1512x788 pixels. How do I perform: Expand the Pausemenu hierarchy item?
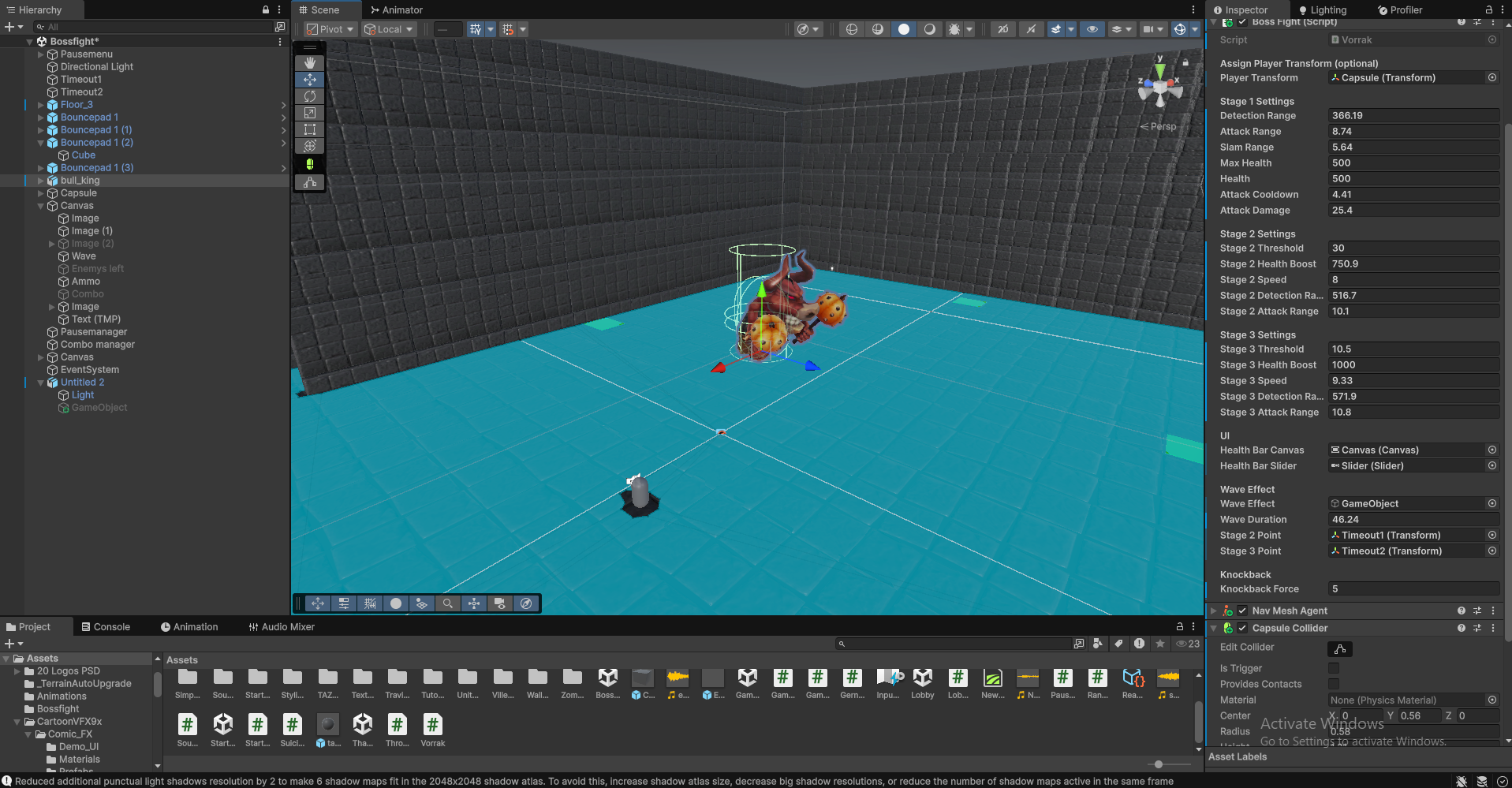click(x=40, y=54)
